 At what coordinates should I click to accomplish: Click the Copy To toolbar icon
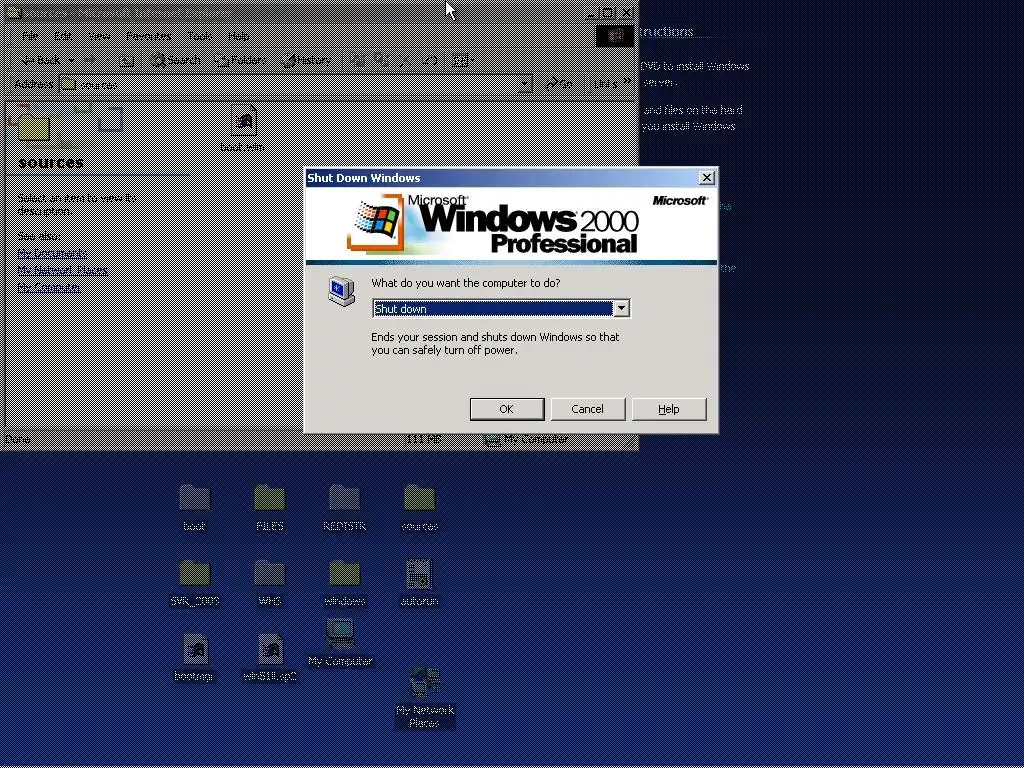pyautogui.click(x=381, y=61)
